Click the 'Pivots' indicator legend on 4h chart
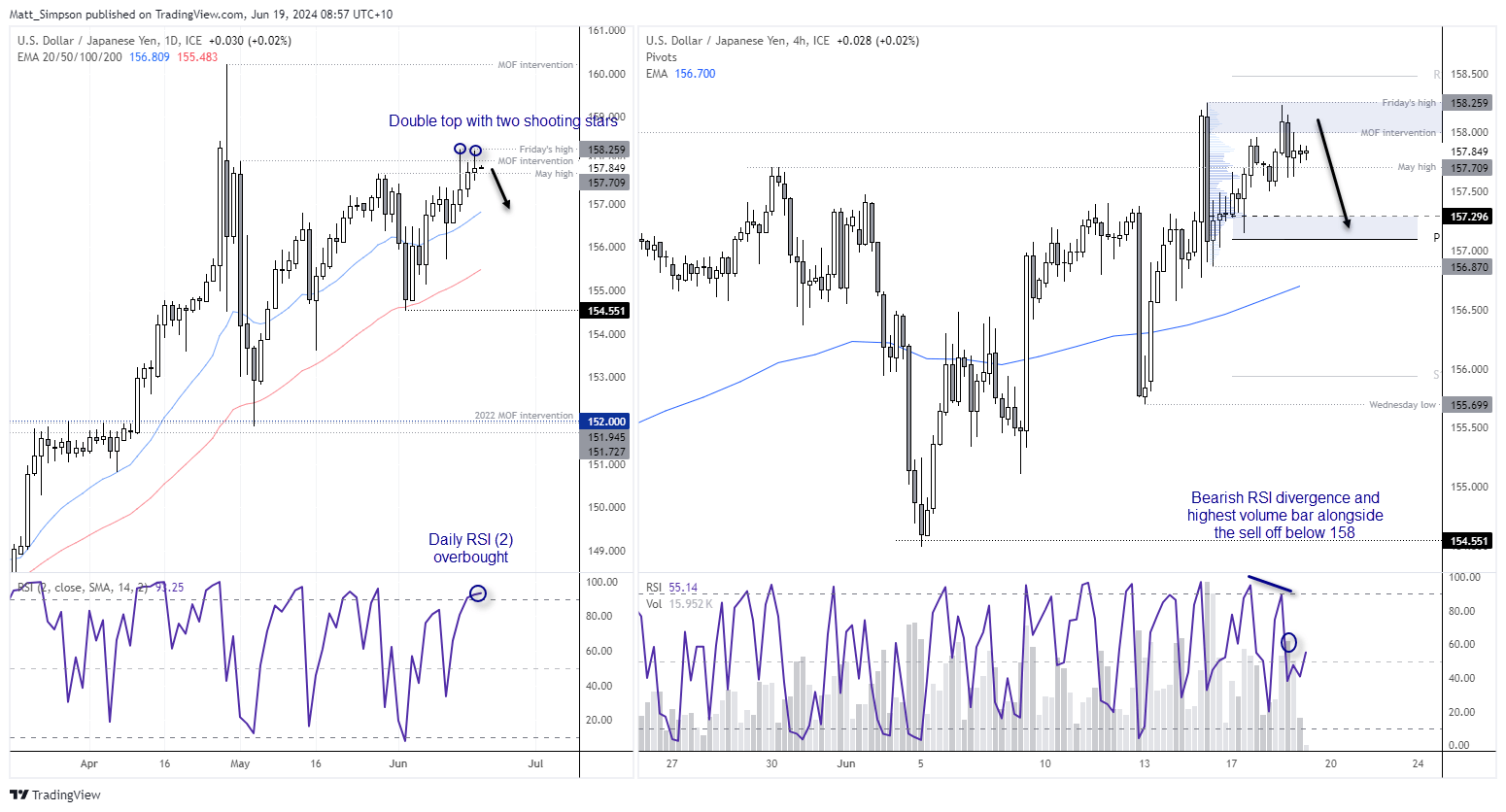Screen dimensions: 1506x812 click(662, 57)
